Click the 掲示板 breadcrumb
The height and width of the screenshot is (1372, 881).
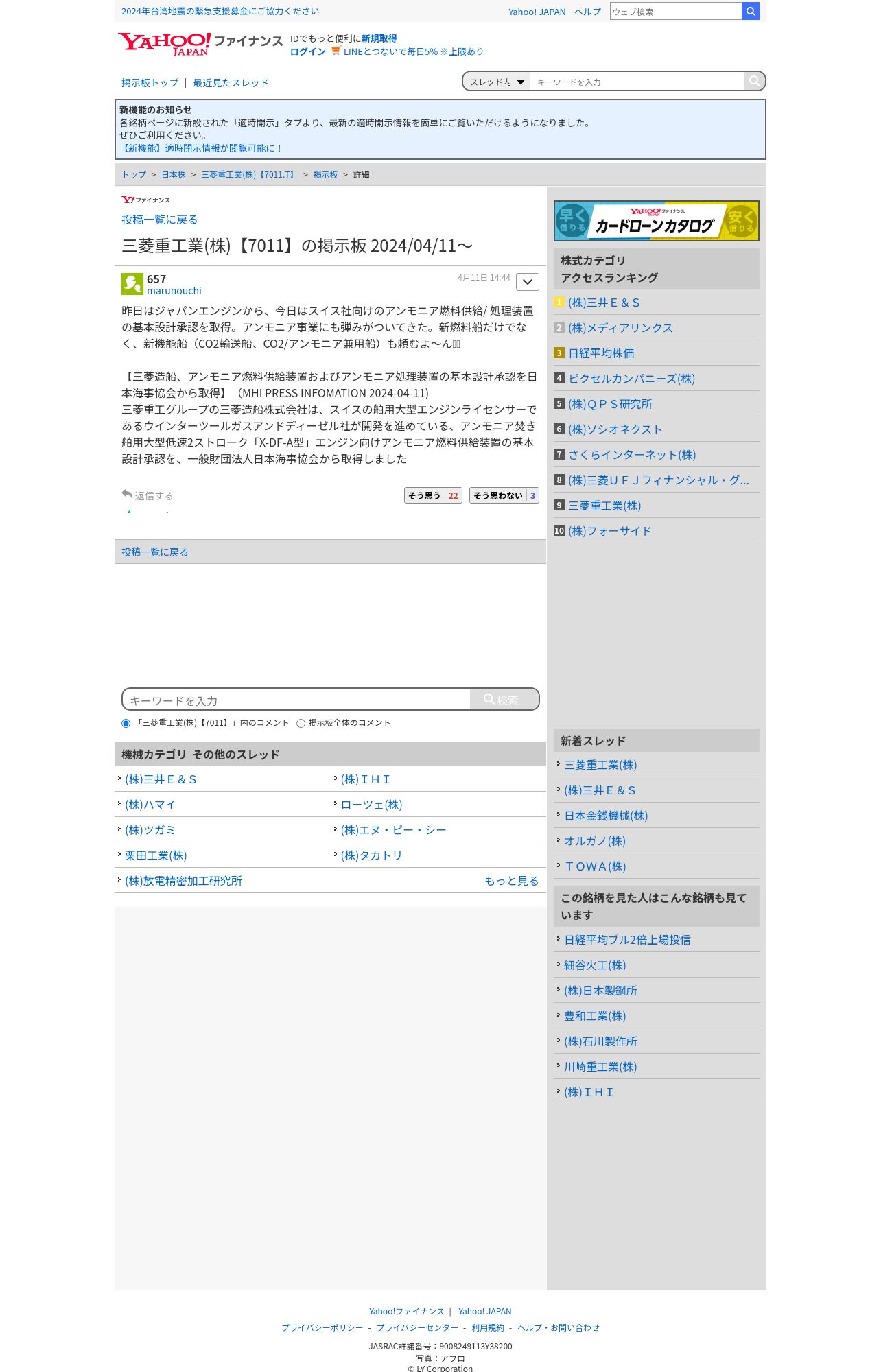tap(325, 175)
